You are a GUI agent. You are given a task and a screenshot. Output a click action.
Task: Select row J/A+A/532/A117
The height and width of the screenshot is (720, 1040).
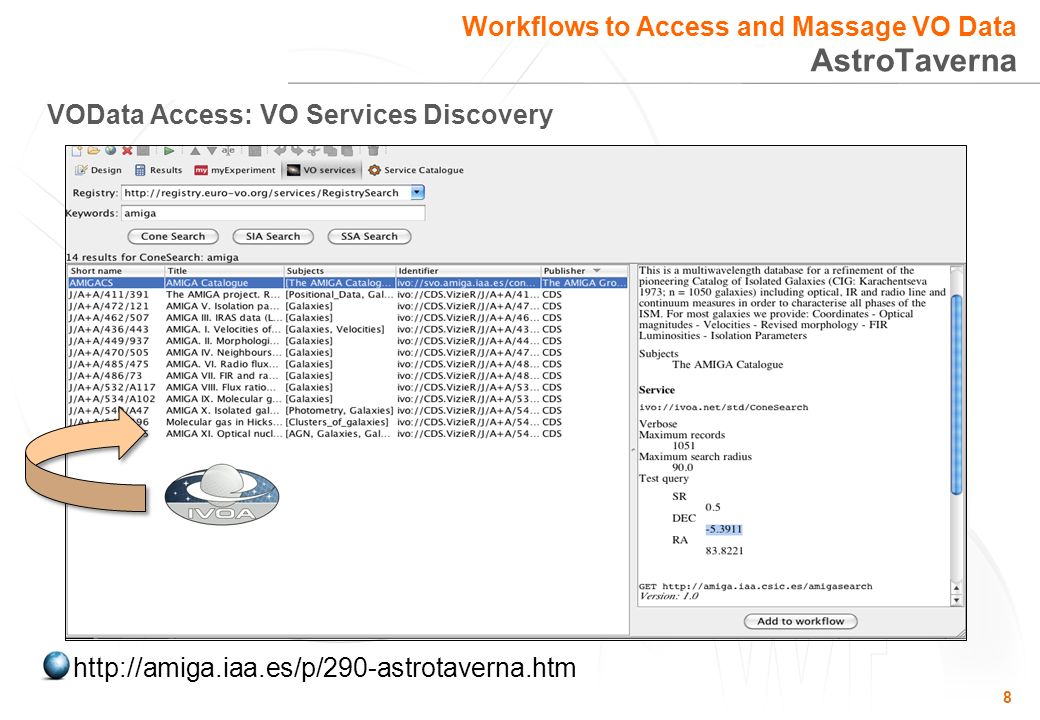348,387
